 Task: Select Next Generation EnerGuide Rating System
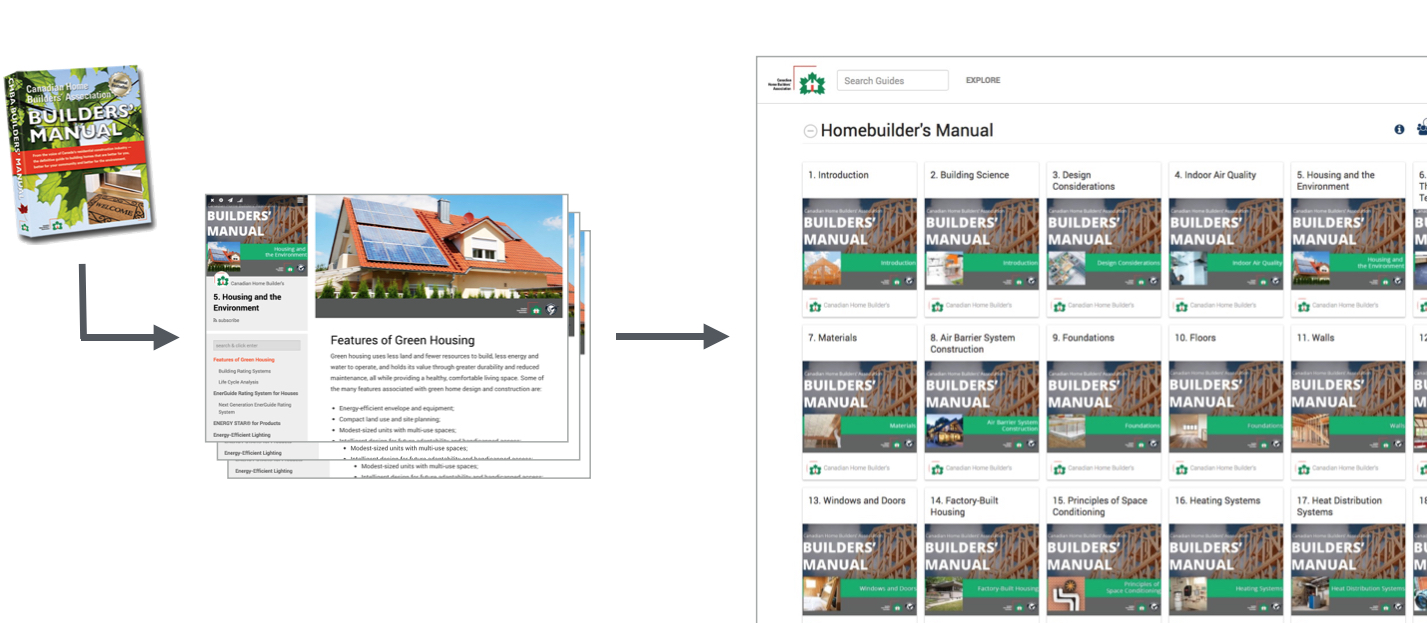point(255,408)
